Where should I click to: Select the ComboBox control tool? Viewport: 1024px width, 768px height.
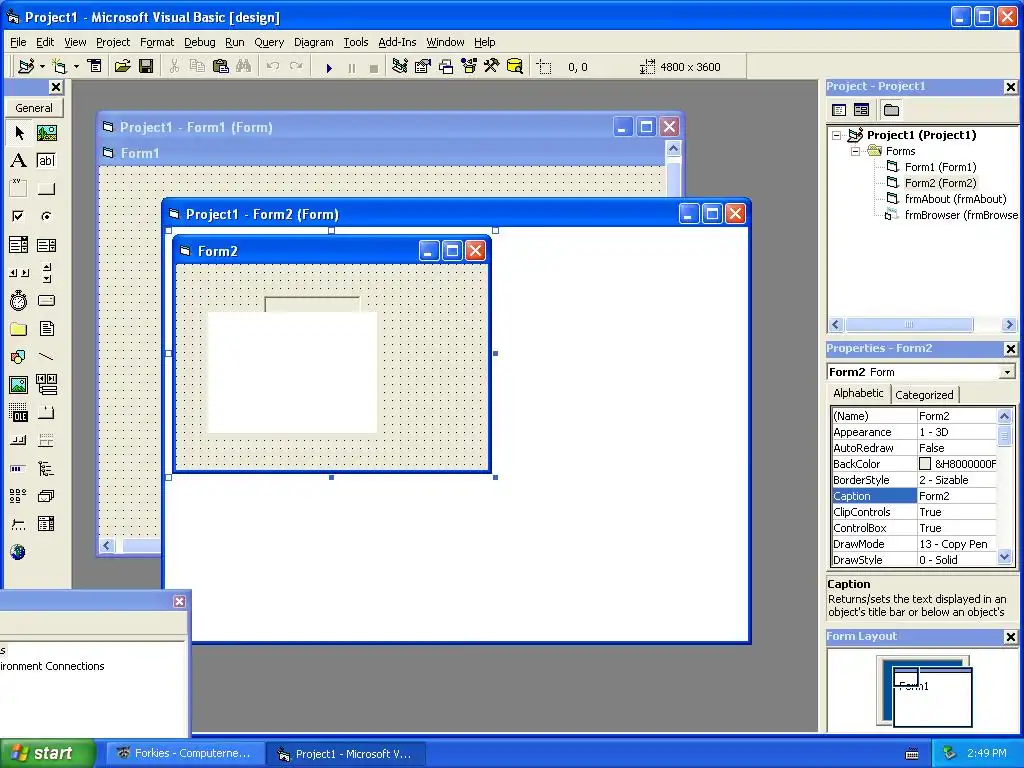pyautogui.click(x=19, y=245)
